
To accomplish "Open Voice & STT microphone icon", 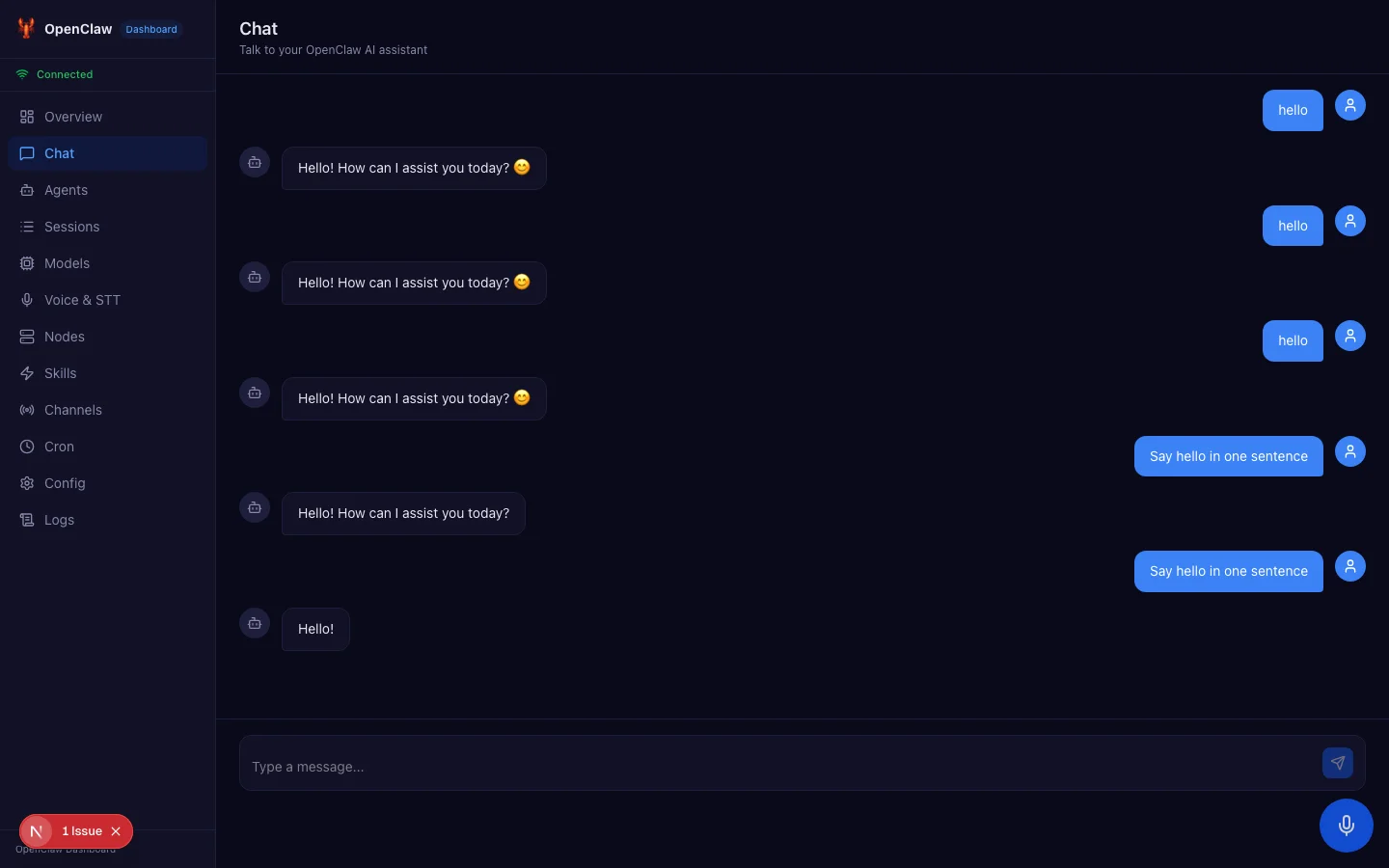I will click(x=27, y=300).
